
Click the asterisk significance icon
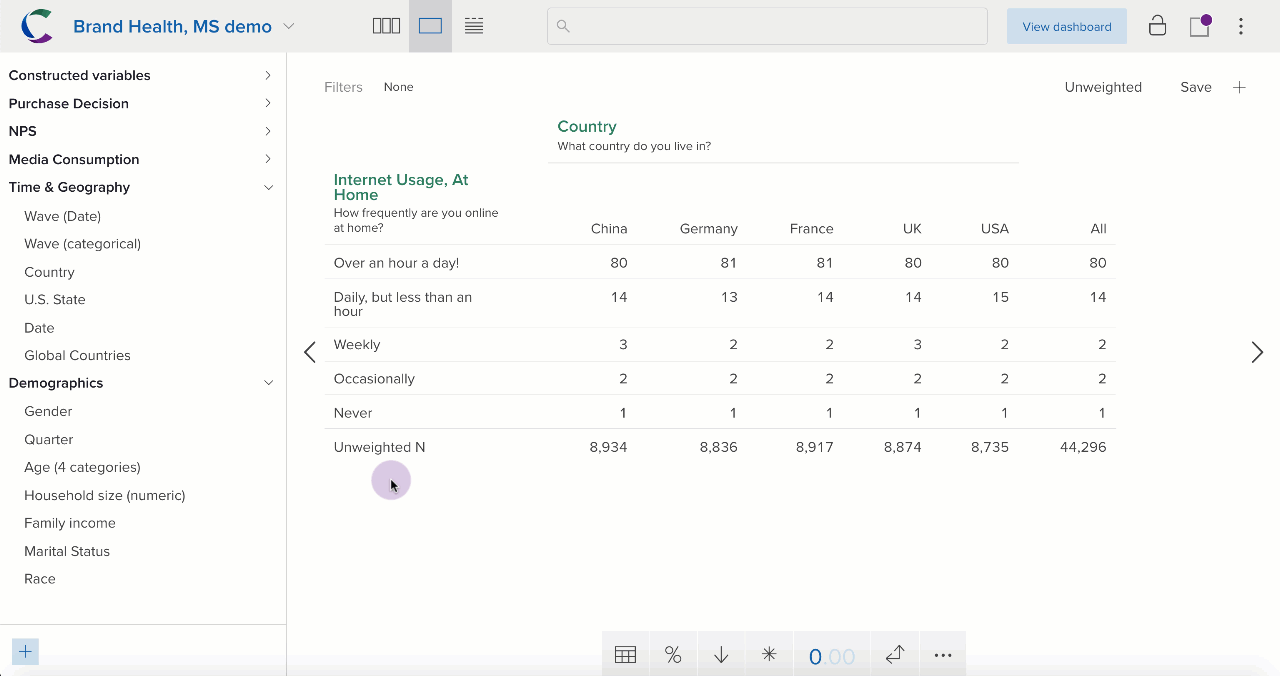tap(769, 655)
